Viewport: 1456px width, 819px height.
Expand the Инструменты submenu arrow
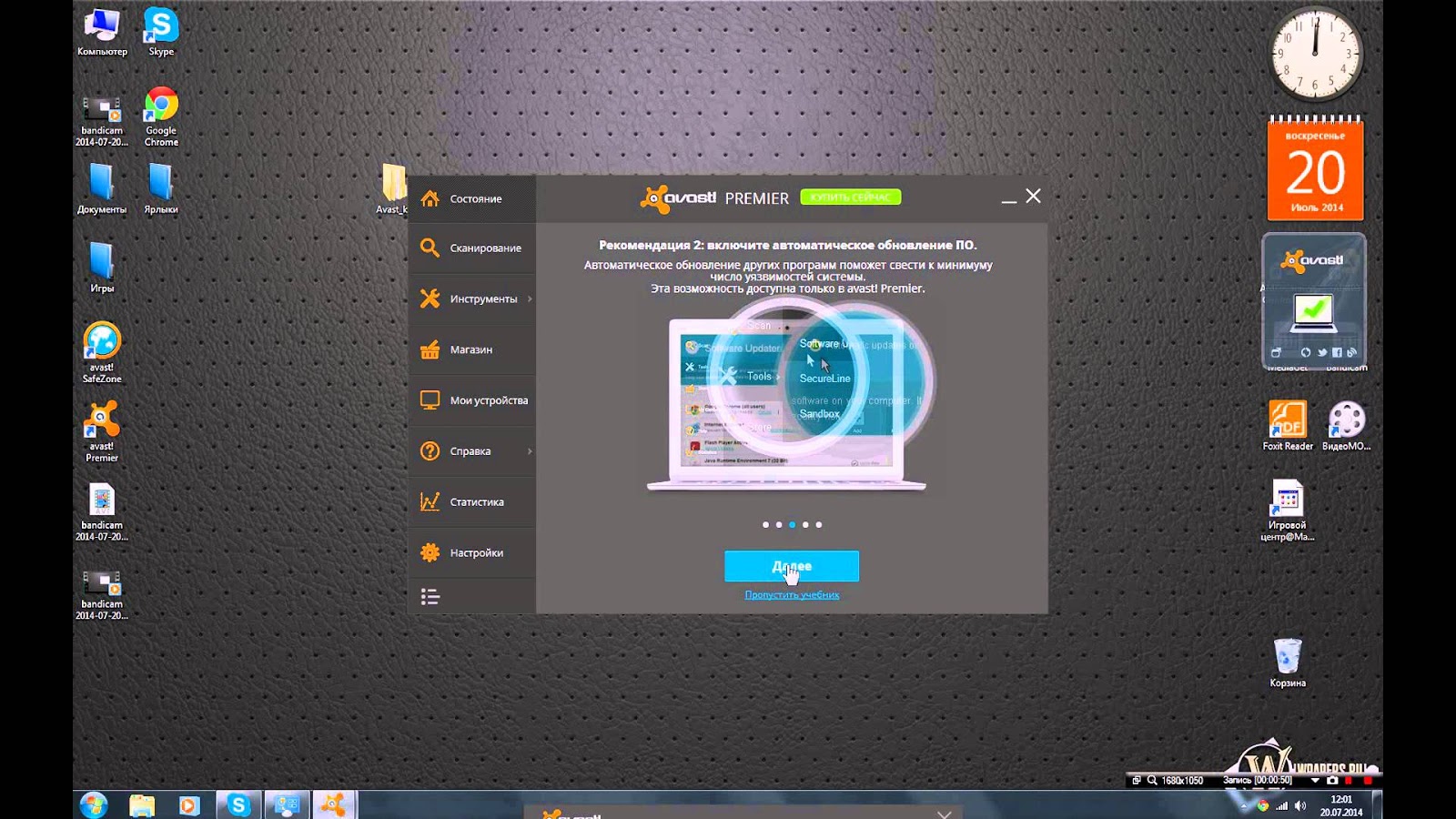click(x=530, y=298)
